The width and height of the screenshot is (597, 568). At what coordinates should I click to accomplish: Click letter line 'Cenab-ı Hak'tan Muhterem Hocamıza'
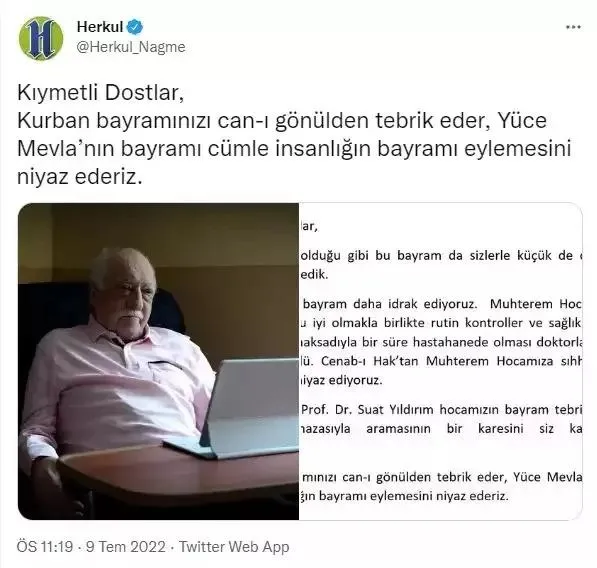click(x=442, y=361)
